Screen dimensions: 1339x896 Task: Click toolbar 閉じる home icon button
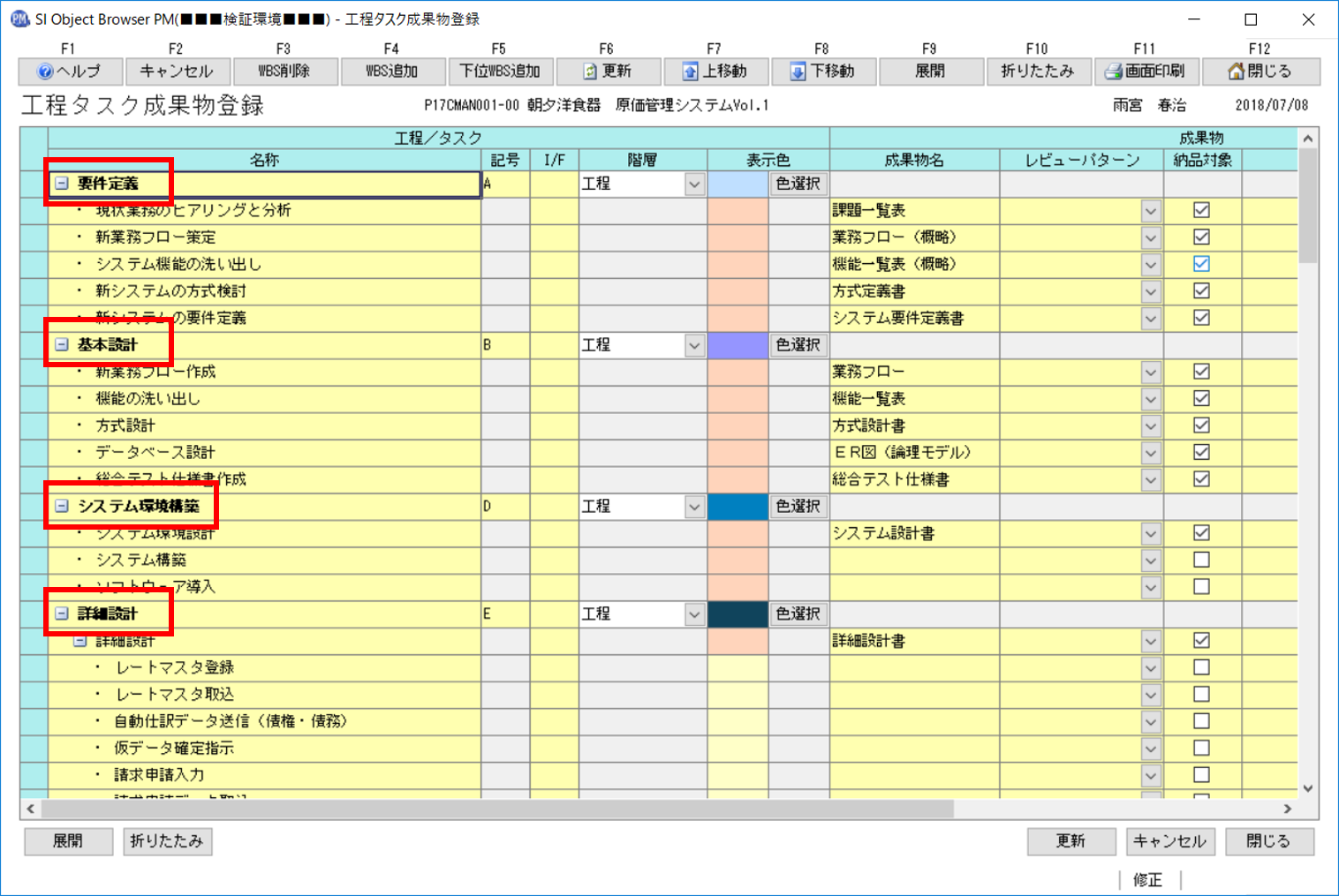pos(1260,72)
